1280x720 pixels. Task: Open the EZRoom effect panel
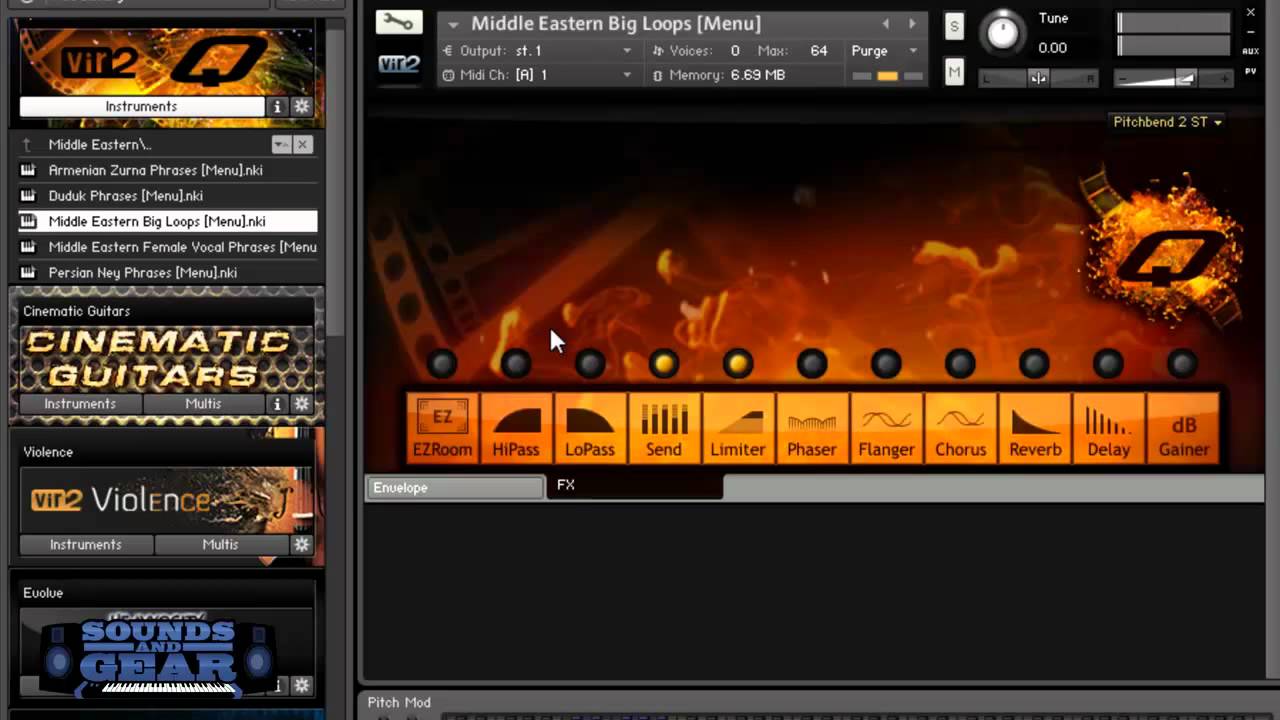pos(442,427)
